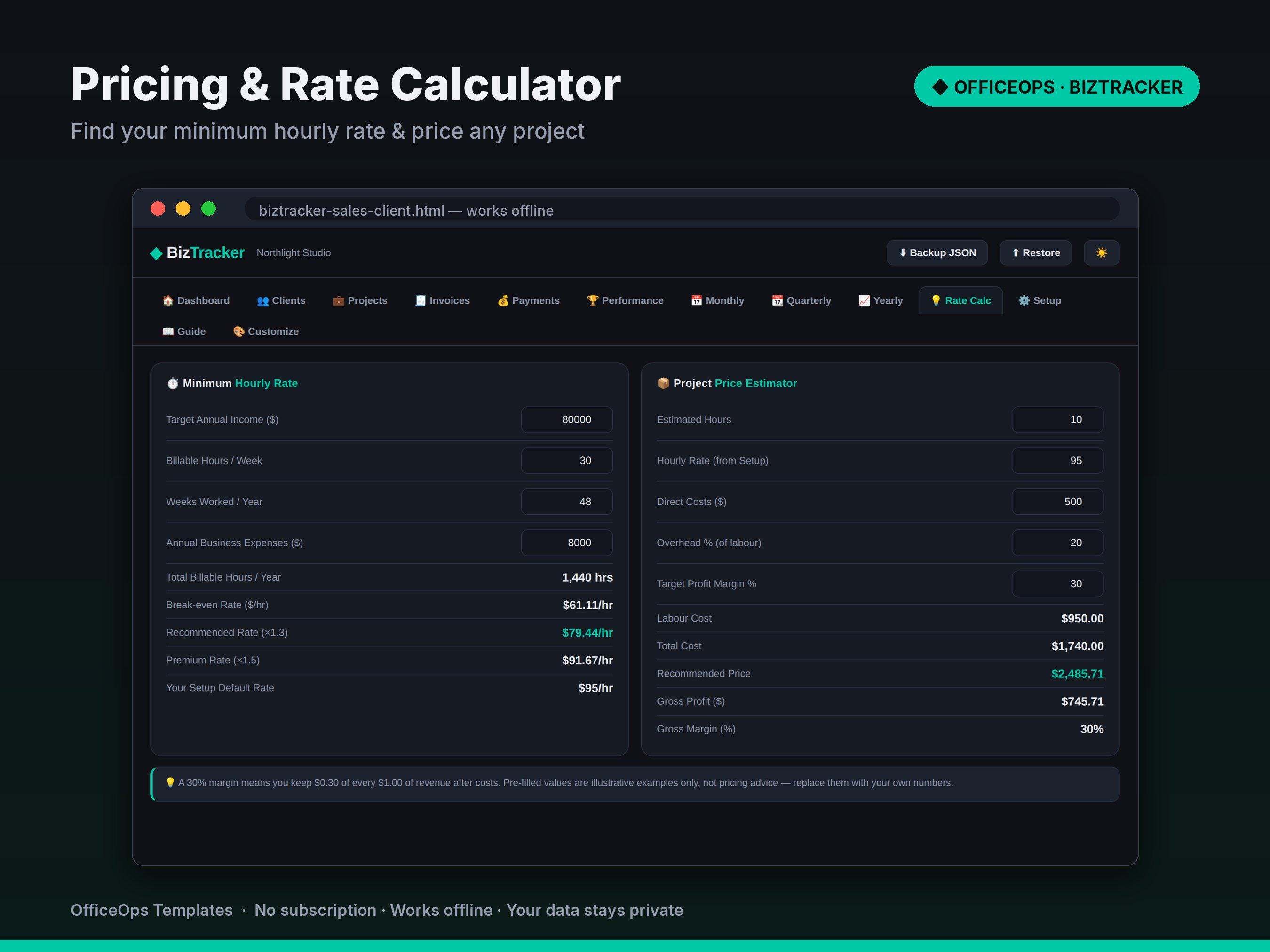Select the Performance tab
This screenshot has height=952, width=1270.
625,301
